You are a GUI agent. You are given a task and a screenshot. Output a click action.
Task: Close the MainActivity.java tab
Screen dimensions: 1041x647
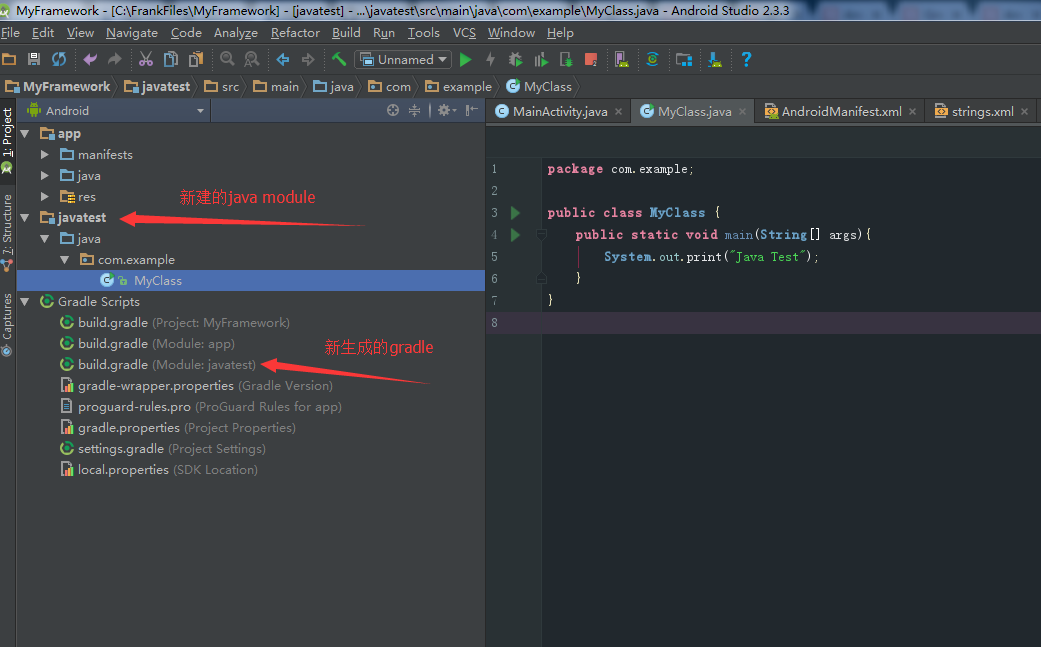tap(619, 111)
